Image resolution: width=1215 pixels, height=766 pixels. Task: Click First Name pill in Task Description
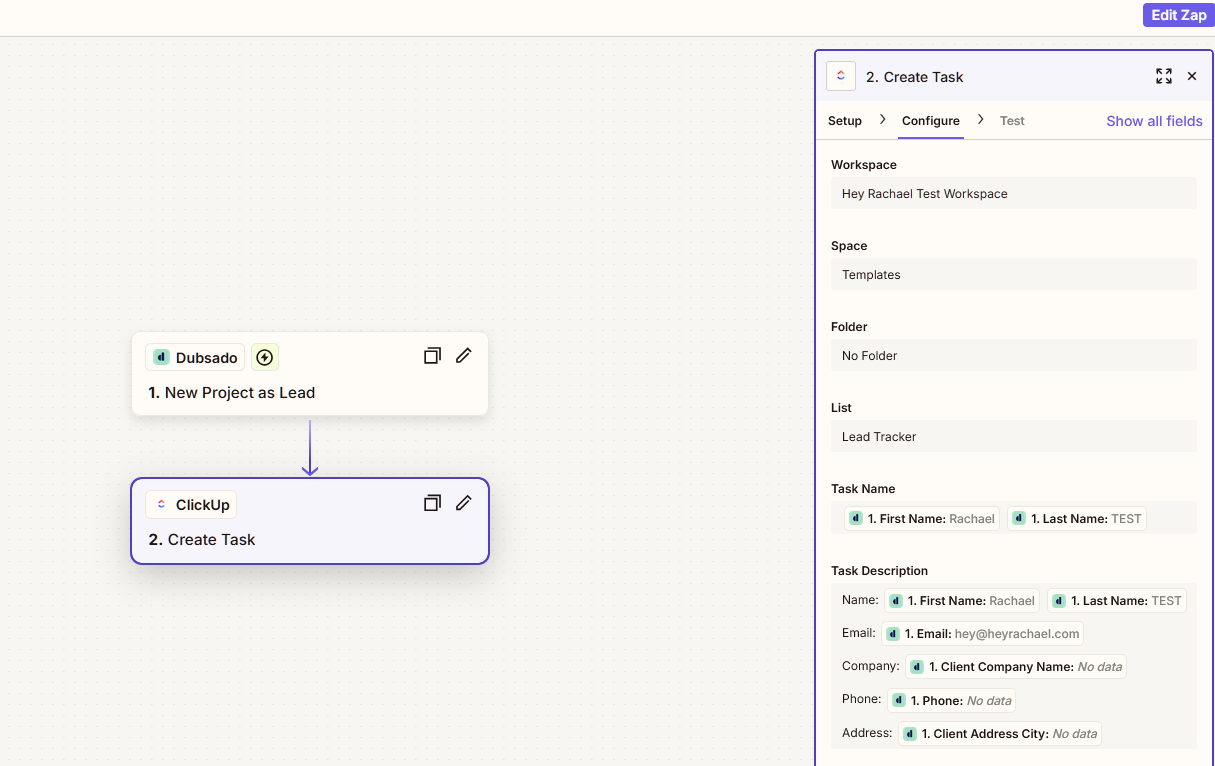tap(962, 601)
